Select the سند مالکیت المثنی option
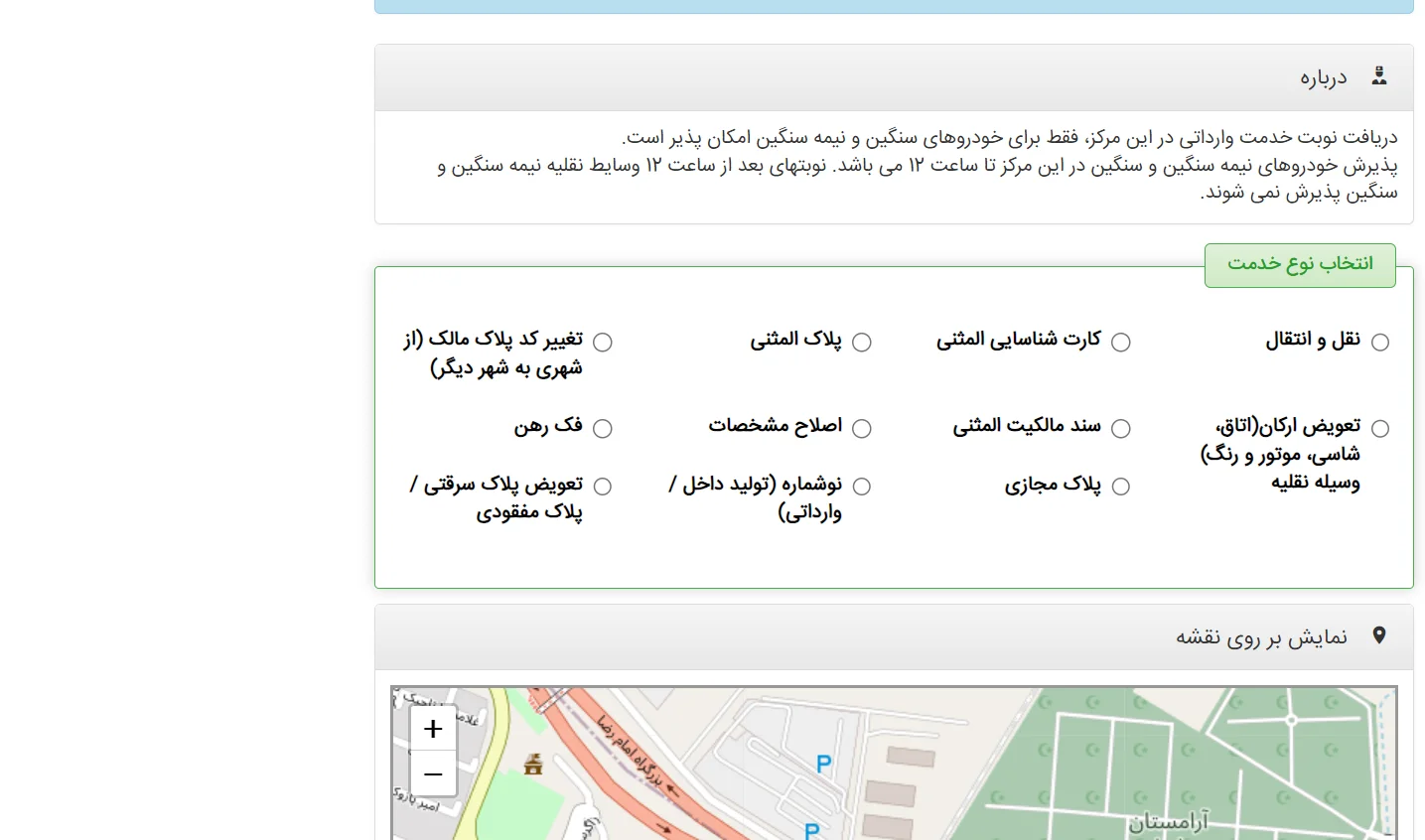This screenshot has width=1425, height=840. tap(1122, 428)
